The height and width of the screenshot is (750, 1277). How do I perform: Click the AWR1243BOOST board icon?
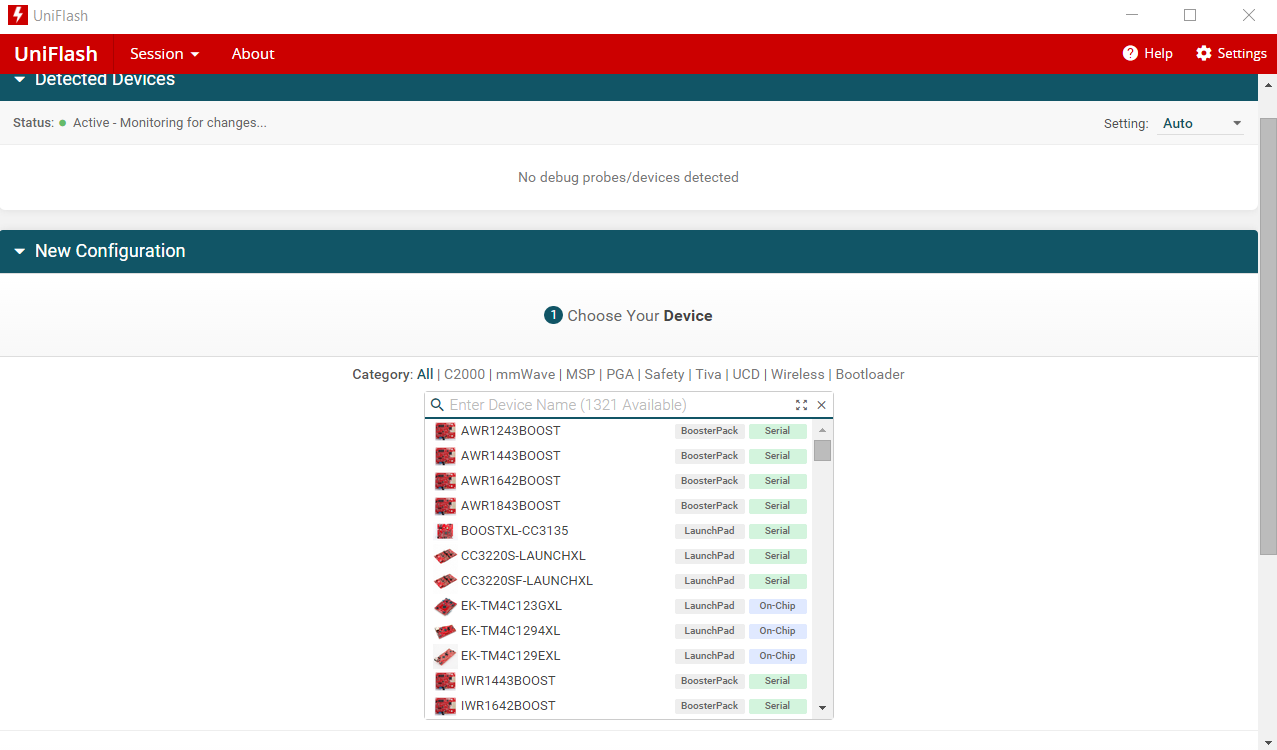(445, 431)
